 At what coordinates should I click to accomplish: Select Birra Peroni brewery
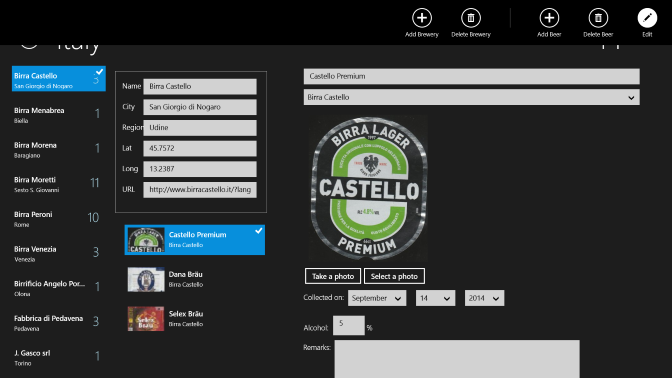pos(59,219)
